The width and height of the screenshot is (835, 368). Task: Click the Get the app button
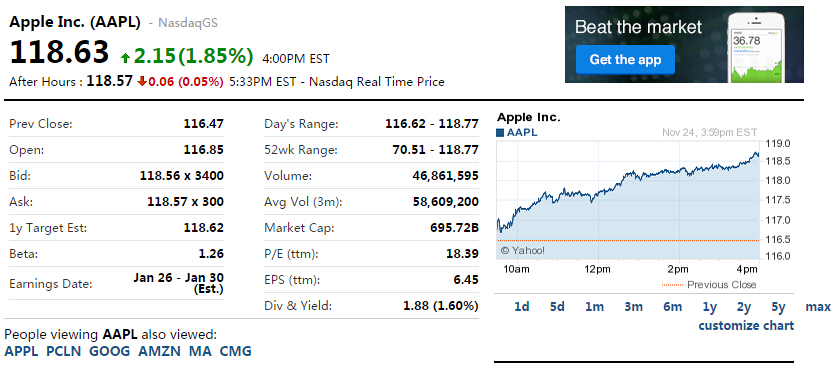coord(625,60)
